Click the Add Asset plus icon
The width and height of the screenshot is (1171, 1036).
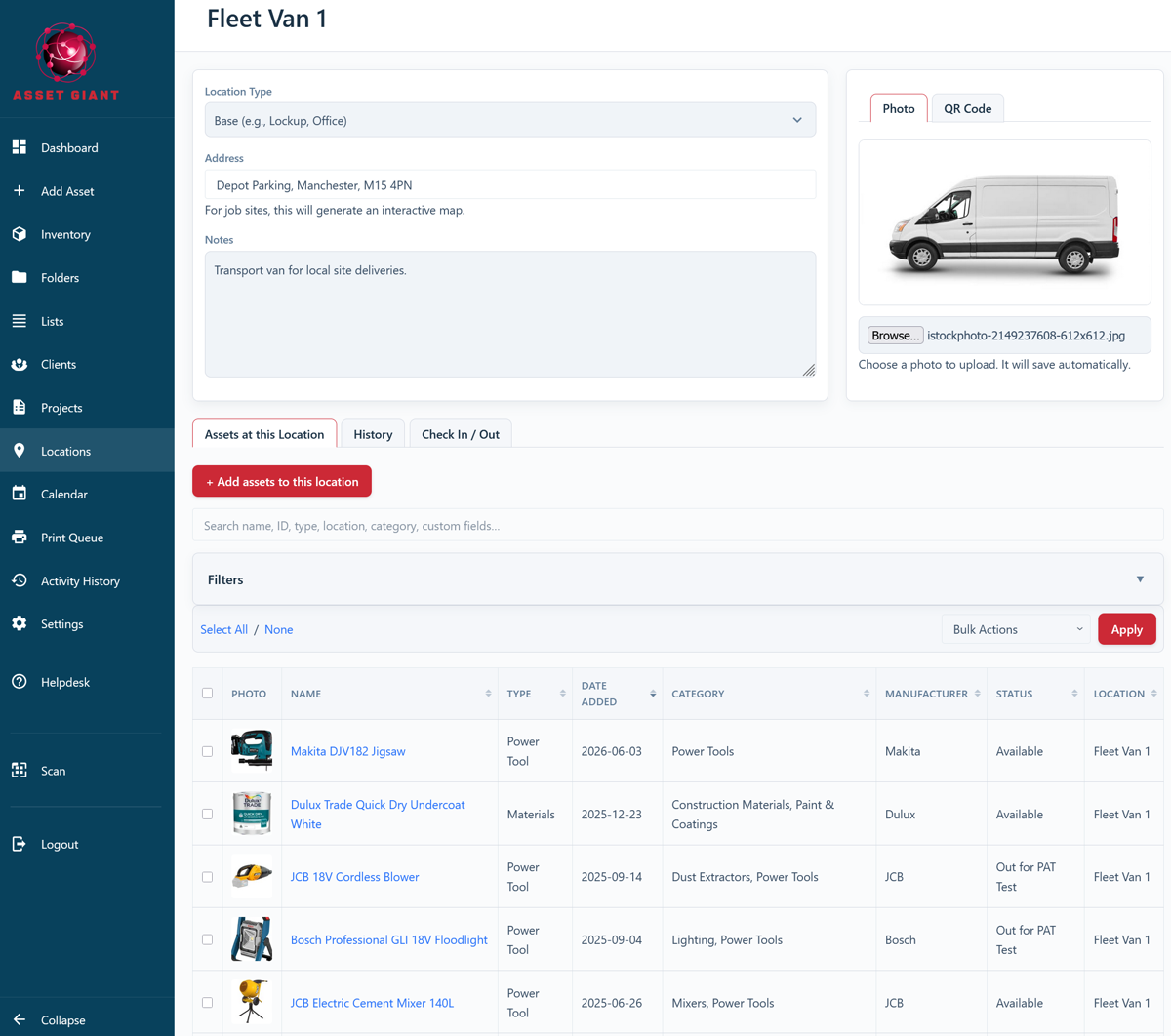coord(20,191)
